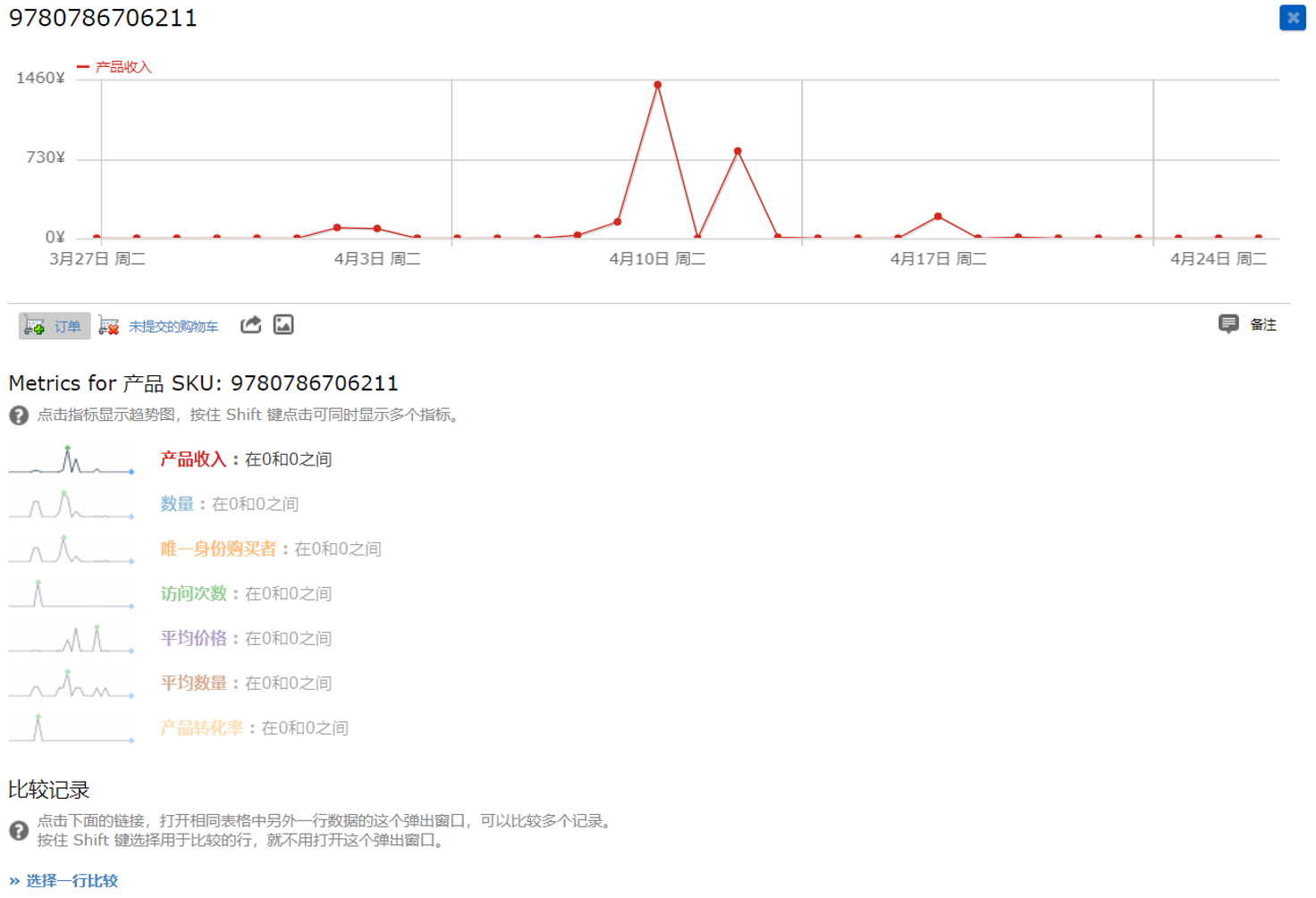Open the 选择一行比较 link
This screenshot has height=898, width=1316.
click(72, 881)
